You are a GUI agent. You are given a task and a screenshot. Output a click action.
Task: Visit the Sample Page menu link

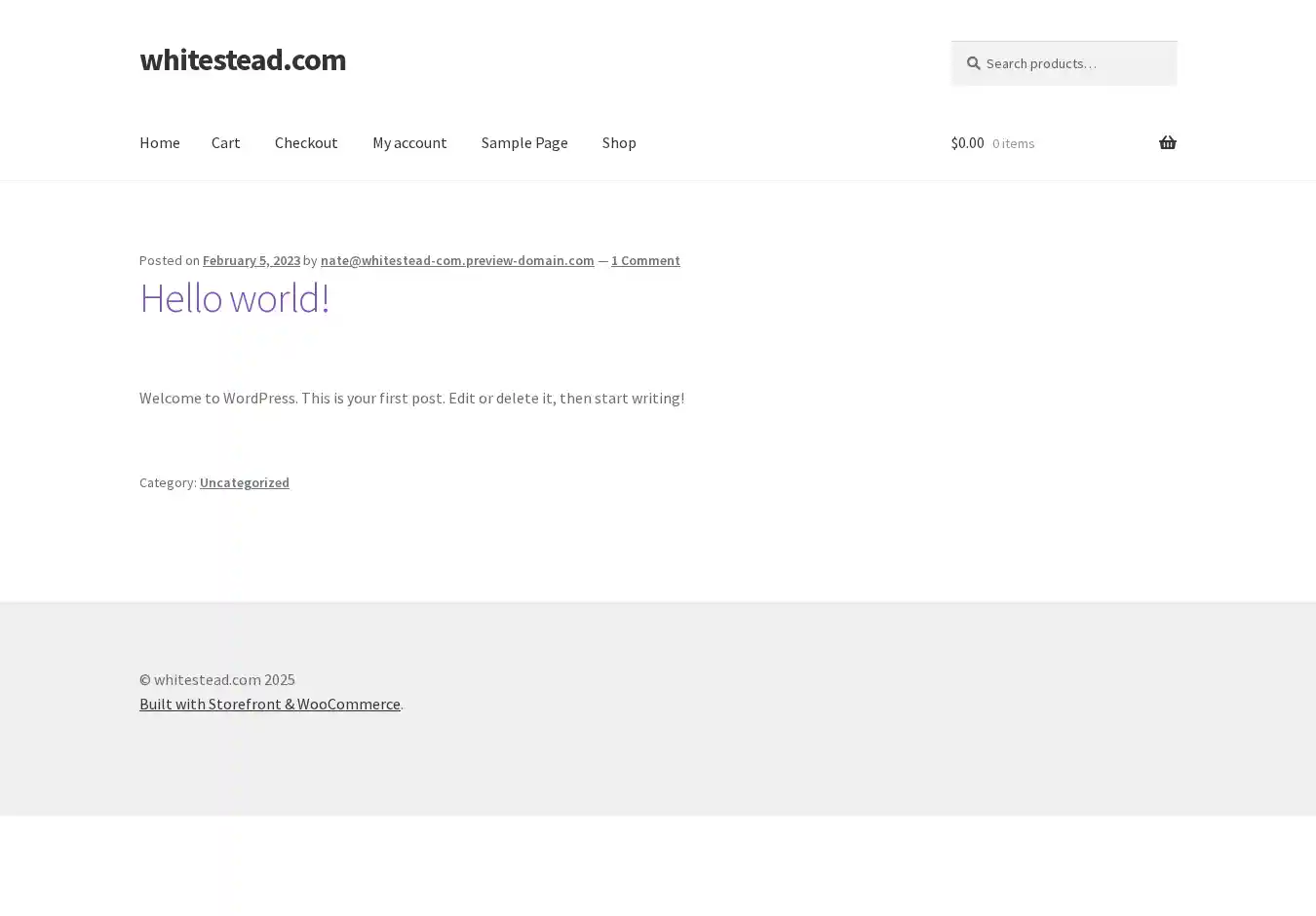coord(523,142)
